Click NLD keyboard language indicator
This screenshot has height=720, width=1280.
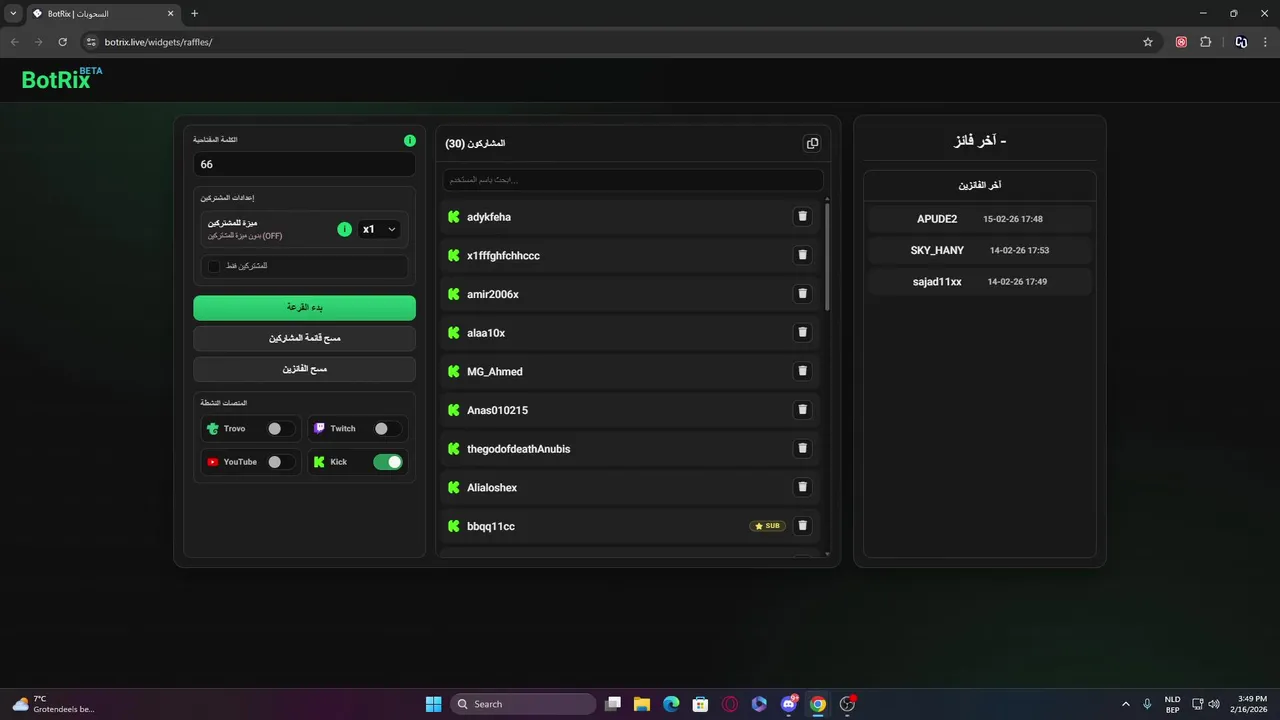1172,704
